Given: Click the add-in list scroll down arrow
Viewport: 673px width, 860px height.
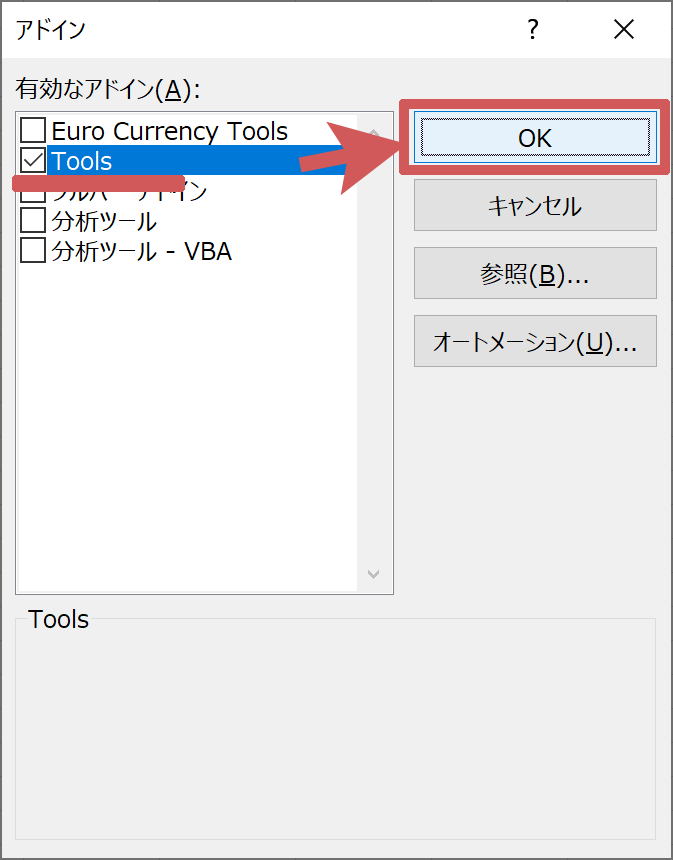Looking at the screenshot, I should tap(374, 574).
